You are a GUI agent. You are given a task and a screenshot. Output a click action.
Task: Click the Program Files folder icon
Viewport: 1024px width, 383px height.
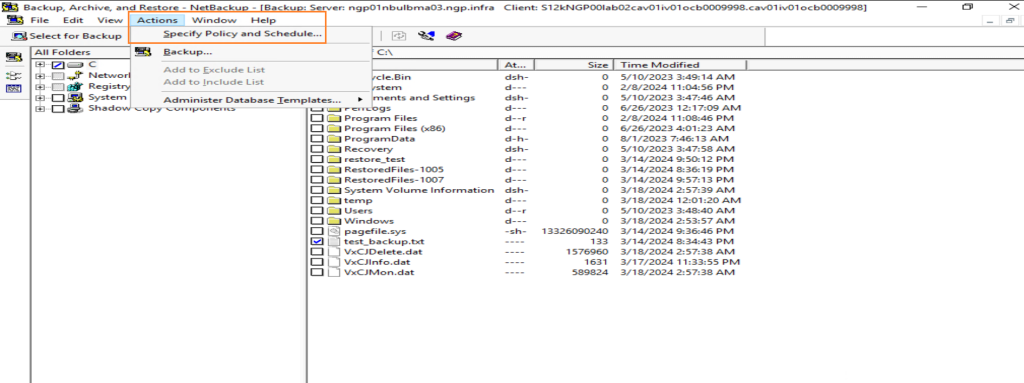point(334,118)
